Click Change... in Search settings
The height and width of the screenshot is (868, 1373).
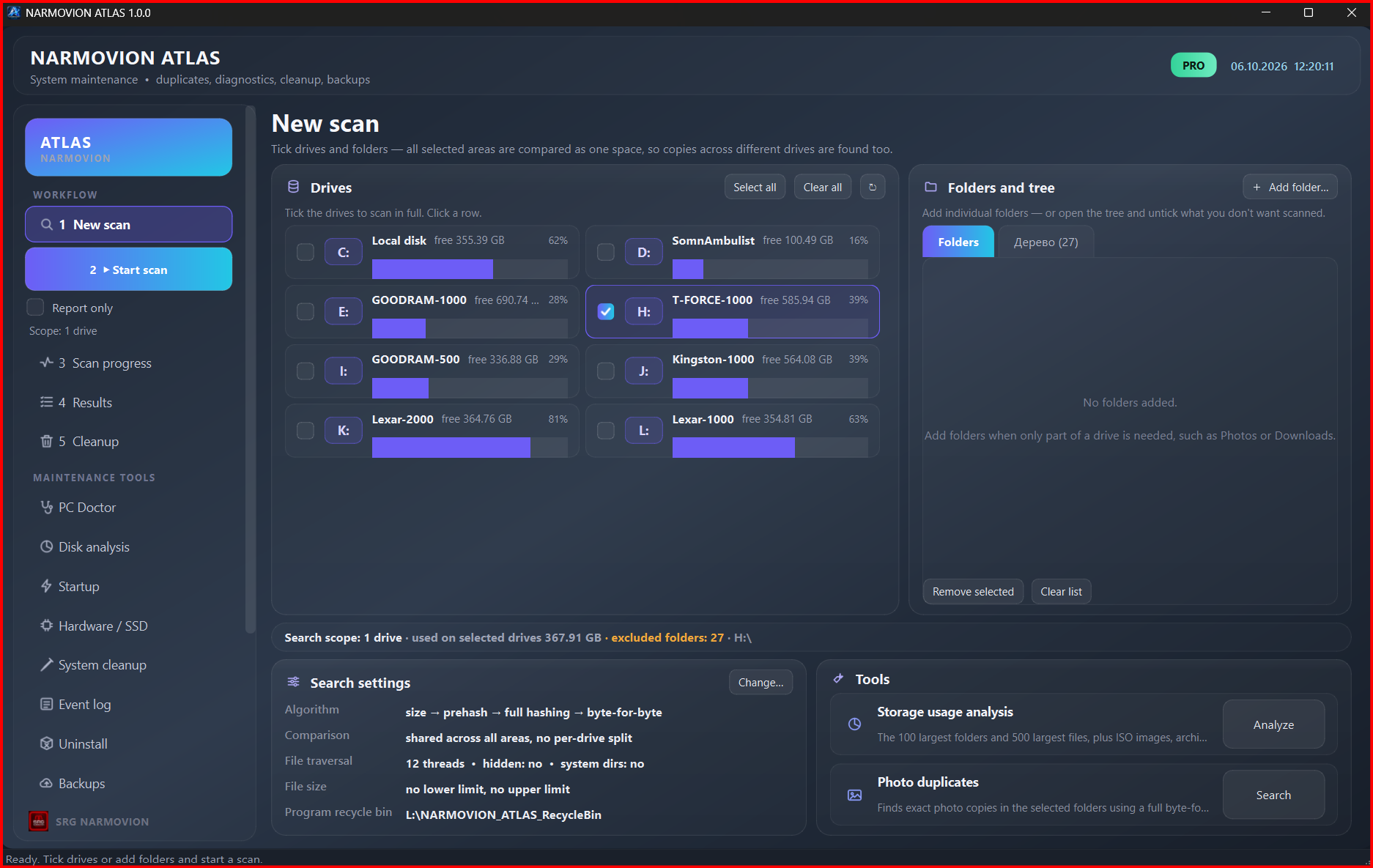coord(760,682)
